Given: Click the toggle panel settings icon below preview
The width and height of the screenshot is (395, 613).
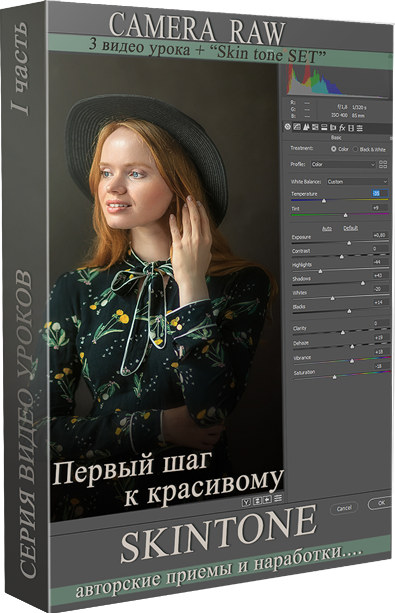Looking at the screenshot, I should click(x=278, y=498).
